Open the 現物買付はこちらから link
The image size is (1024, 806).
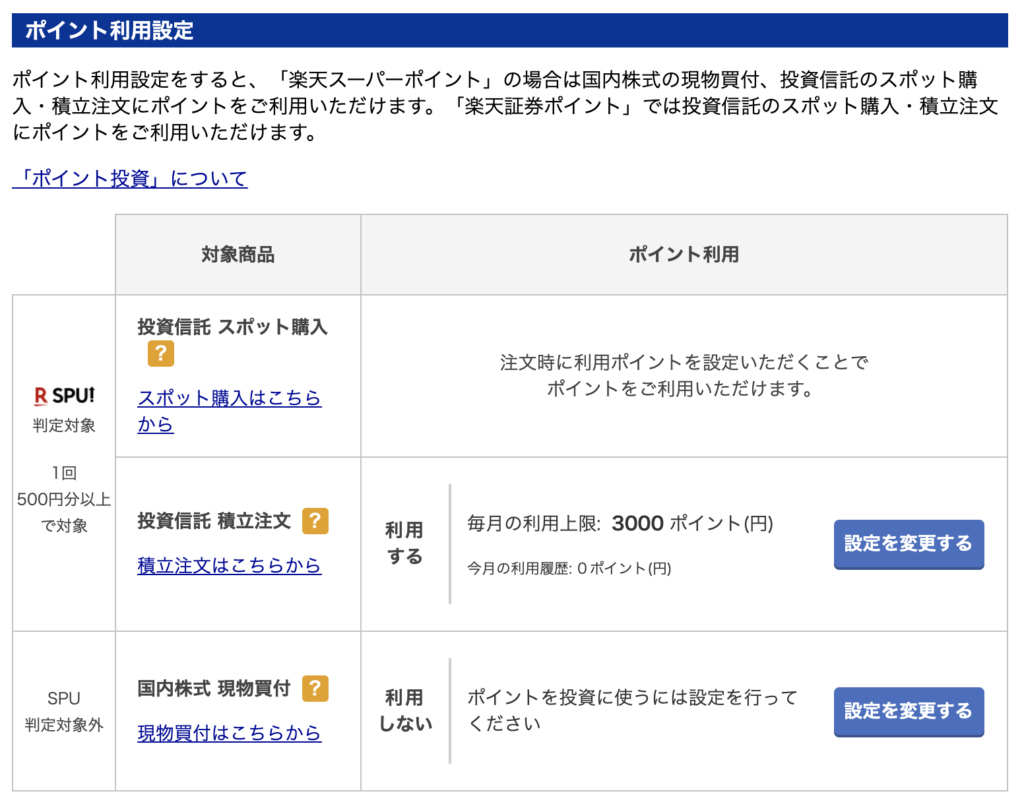pyautogui.click(x=229, y=733)
